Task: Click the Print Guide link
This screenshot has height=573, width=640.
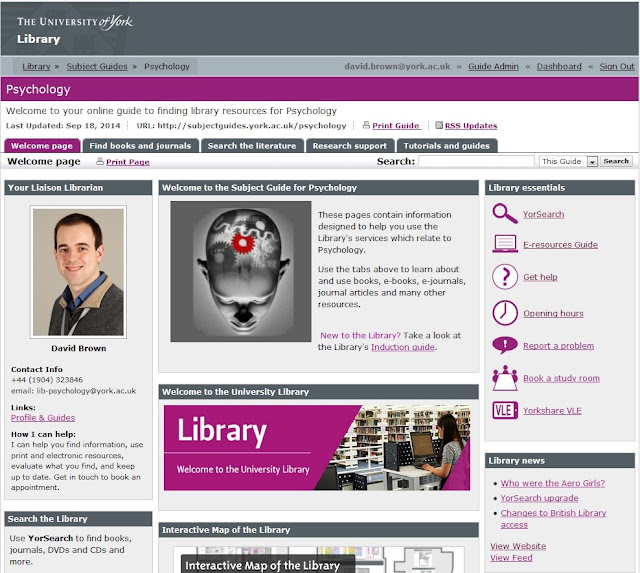Action: pyautogui.click(x=396, y=126)
